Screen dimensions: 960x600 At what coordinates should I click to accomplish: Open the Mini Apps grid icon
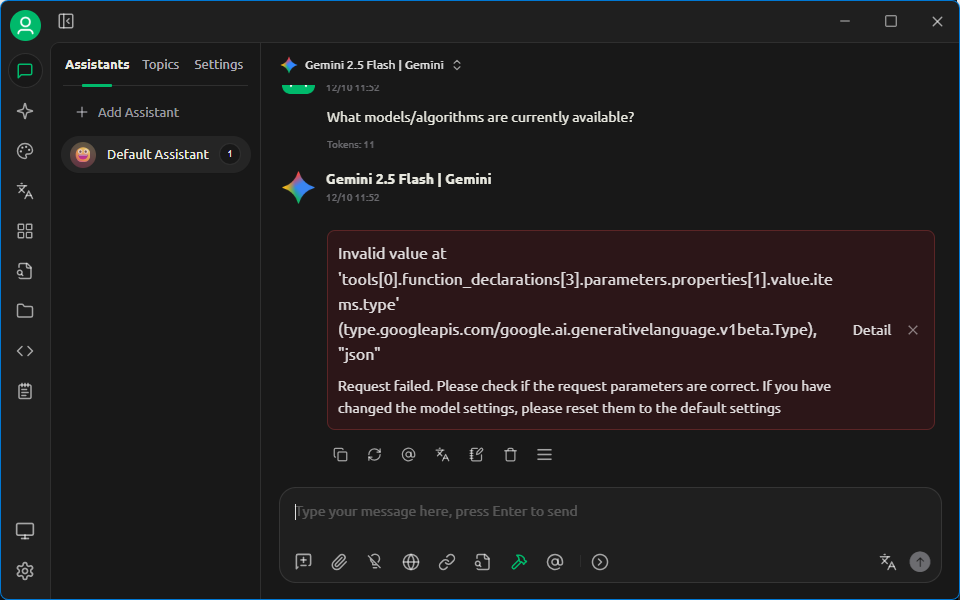click(x=25, y=231)
